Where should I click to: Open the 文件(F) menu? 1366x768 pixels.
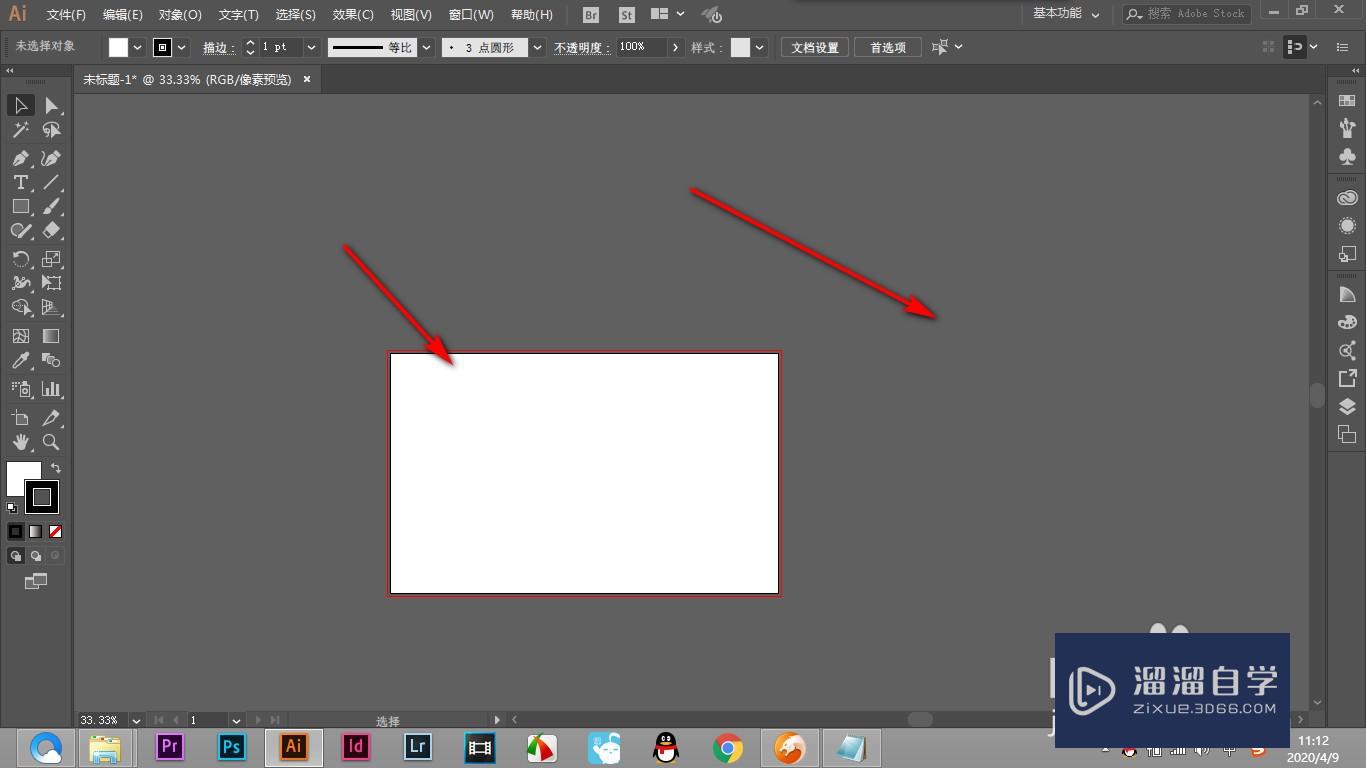pyautogui.click(x=66, y=15)
